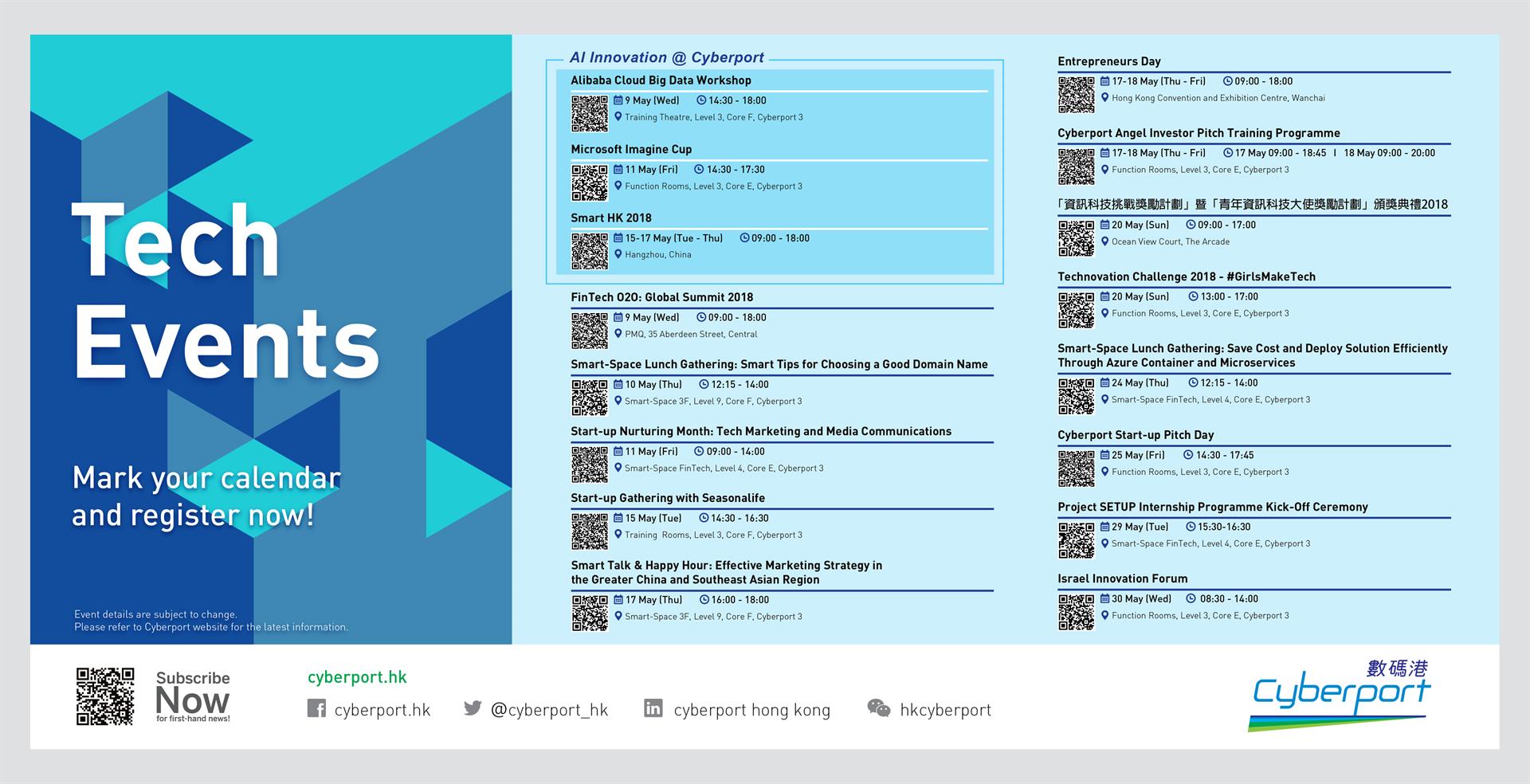Click the clock icon beside 14:30 - 17:30
Image resolution: width=1530 pixels, height=784 pixels.
pyautogui.click(x=699, y=169)
